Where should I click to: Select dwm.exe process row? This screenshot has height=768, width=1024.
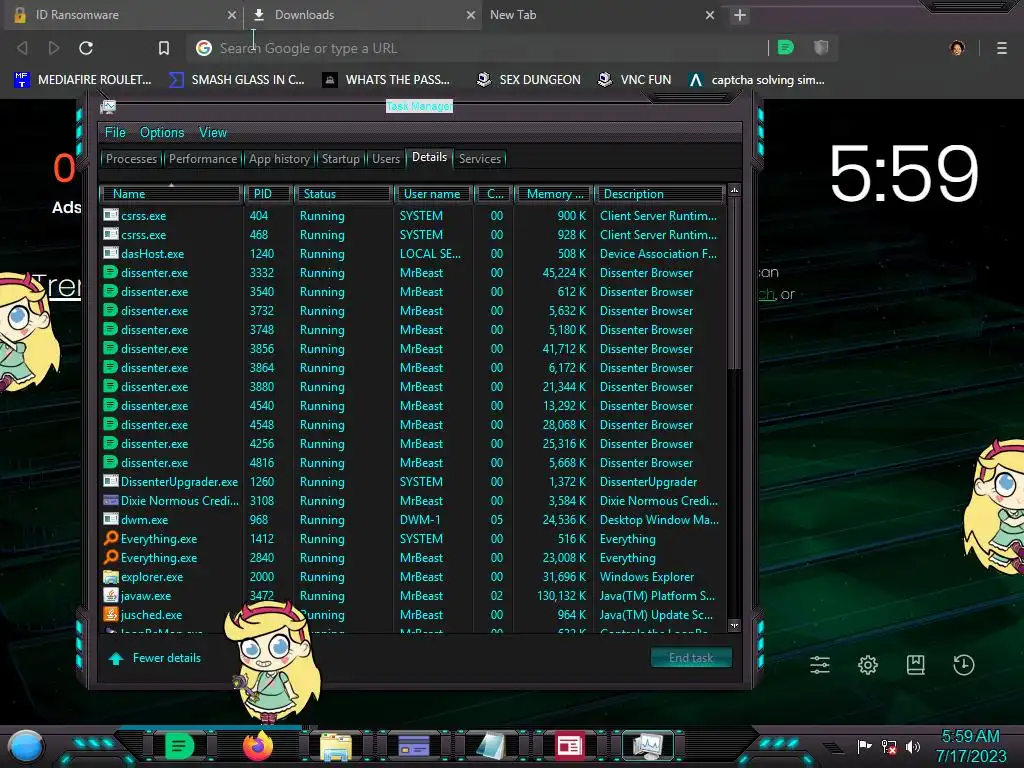point(413,519)
